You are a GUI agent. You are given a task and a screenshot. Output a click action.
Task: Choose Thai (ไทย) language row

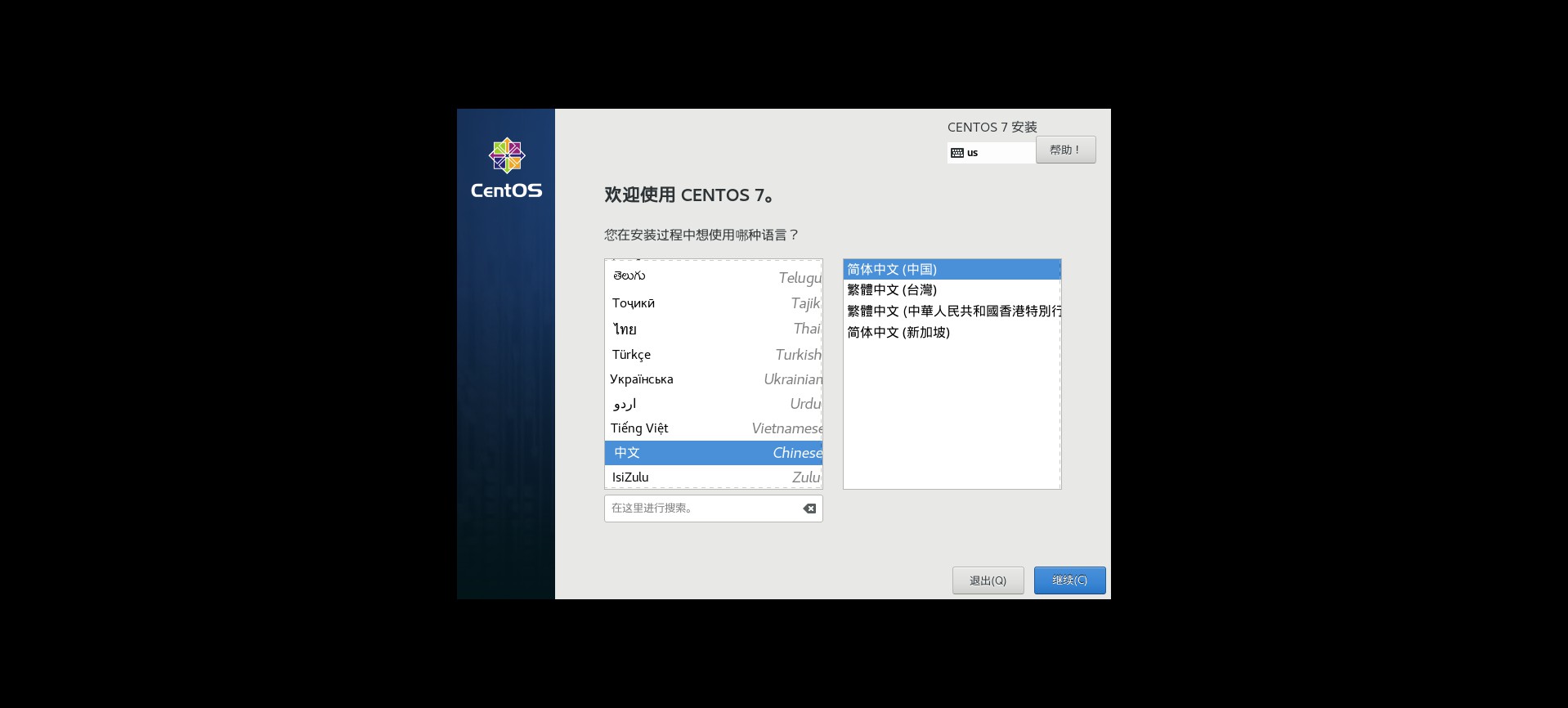[x=714, y=329]
